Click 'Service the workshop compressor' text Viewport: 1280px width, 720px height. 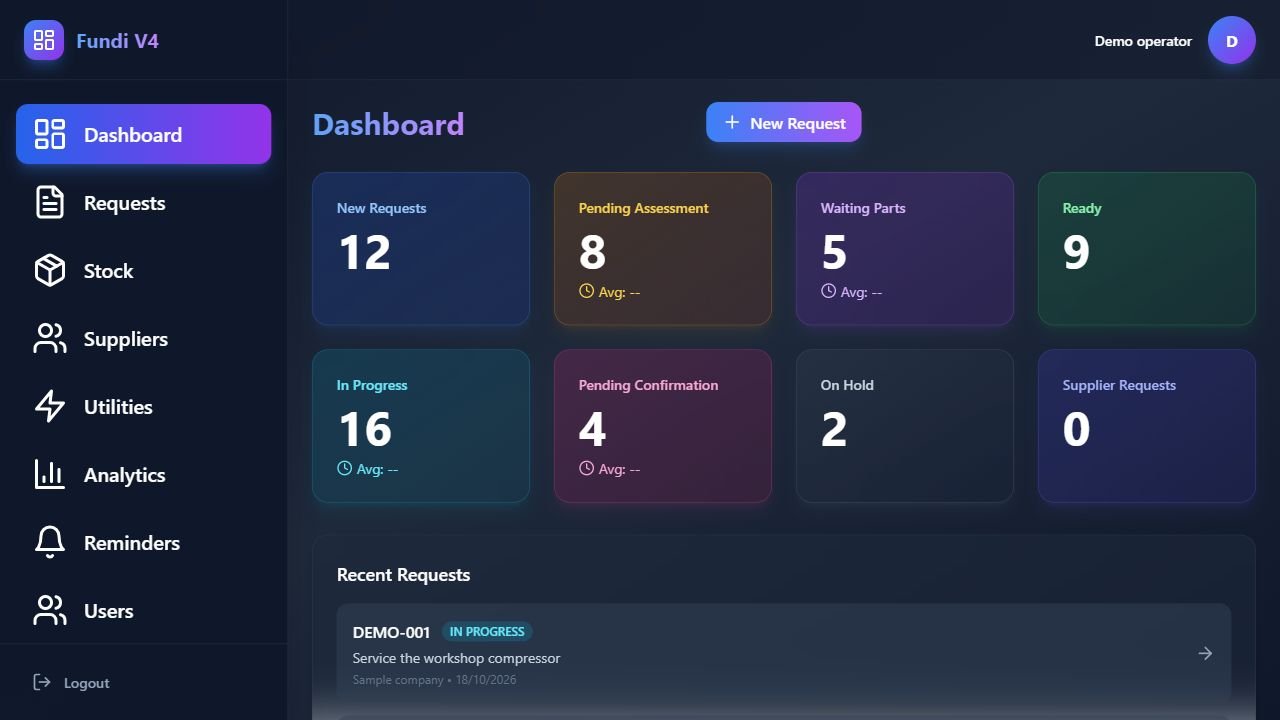click(x=456, y=658)
